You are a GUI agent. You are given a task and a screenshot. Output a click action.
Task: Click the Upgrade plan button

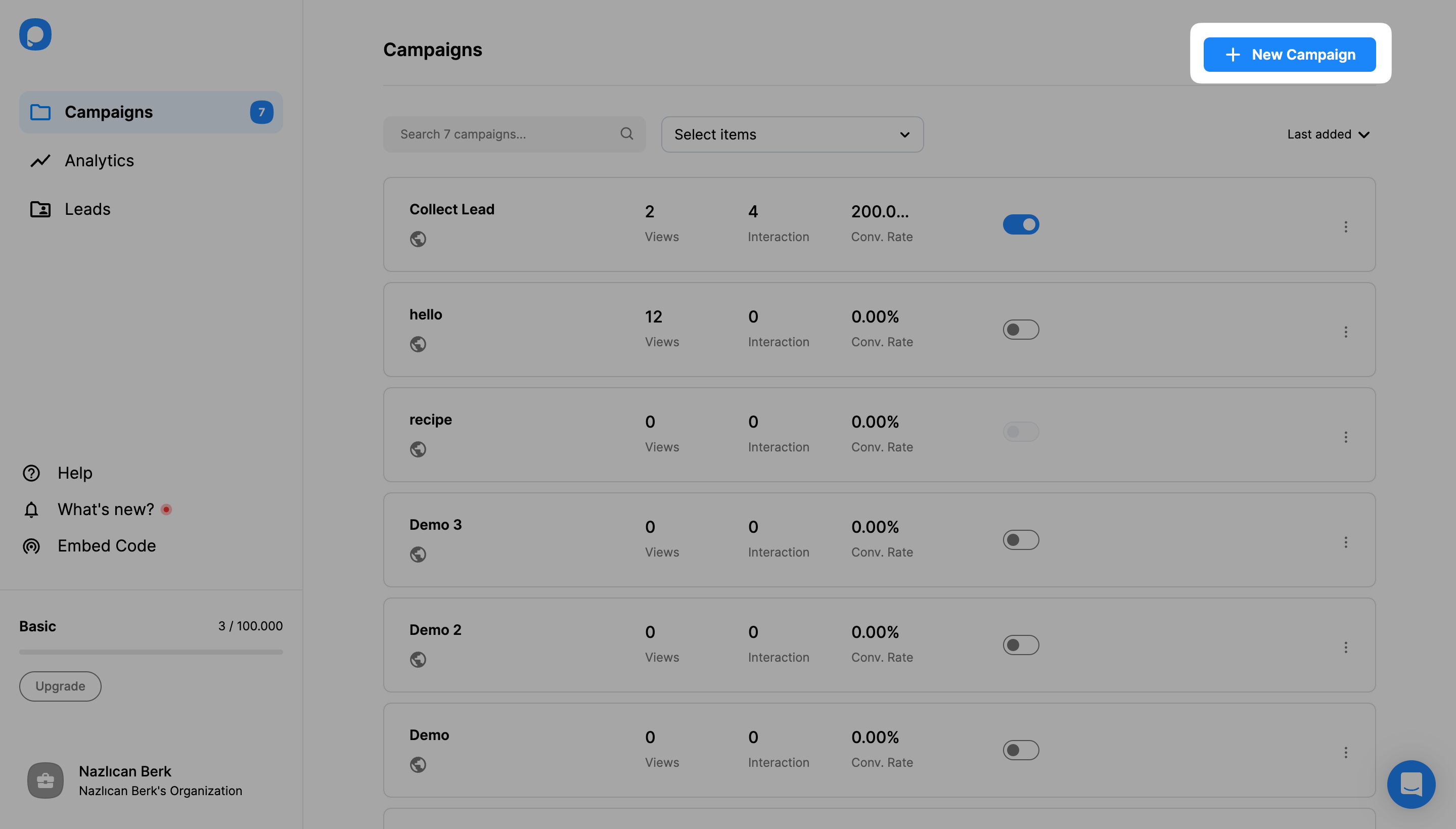point(60,686)
